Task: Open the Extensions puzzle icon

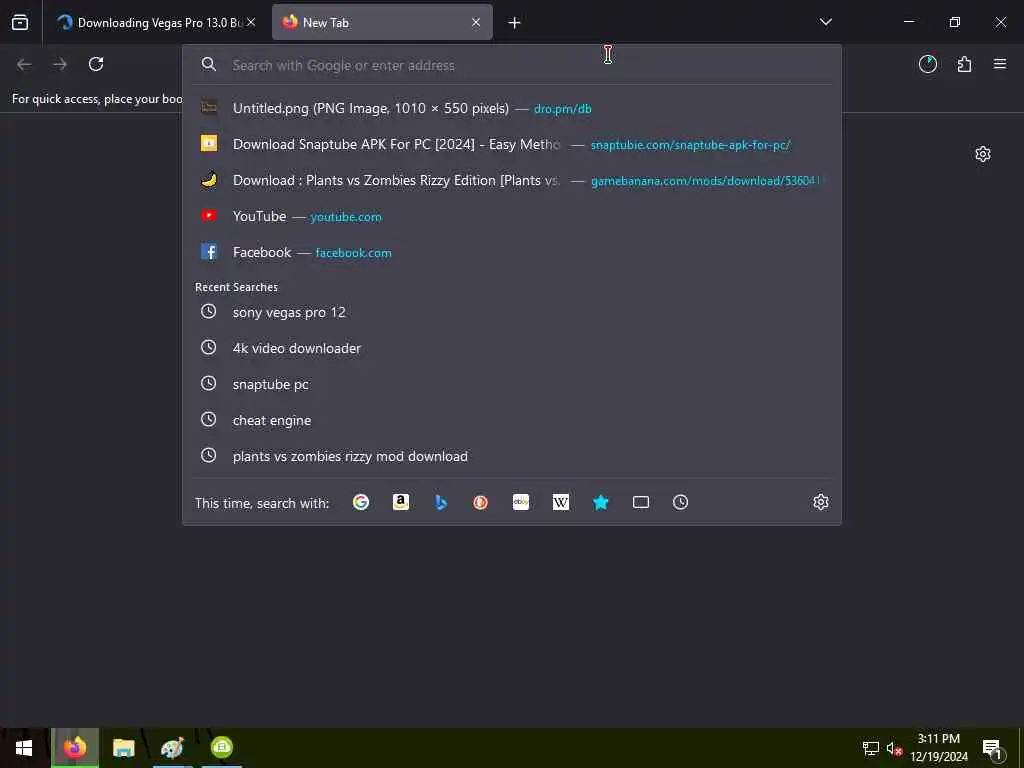Action: 964,64
